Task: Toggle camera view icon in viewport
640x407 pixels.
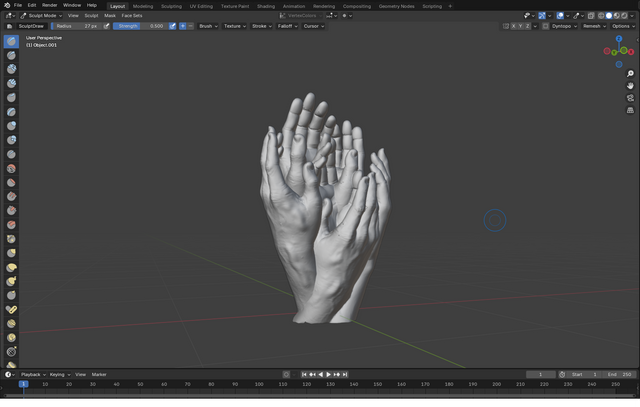Action: tap(630, 98)
